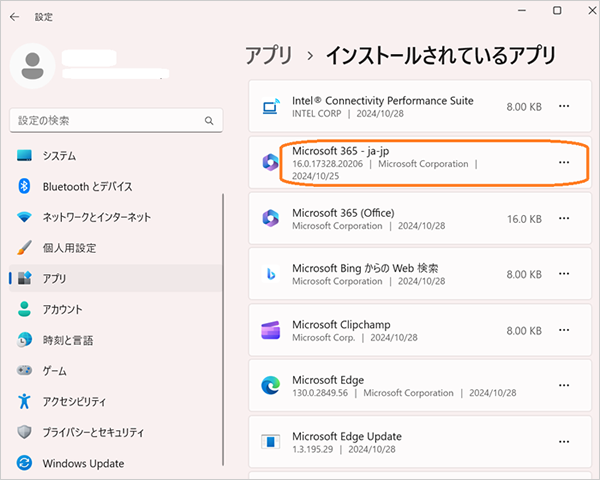Click the Windows Update sync icon

[x=24, y=463]
